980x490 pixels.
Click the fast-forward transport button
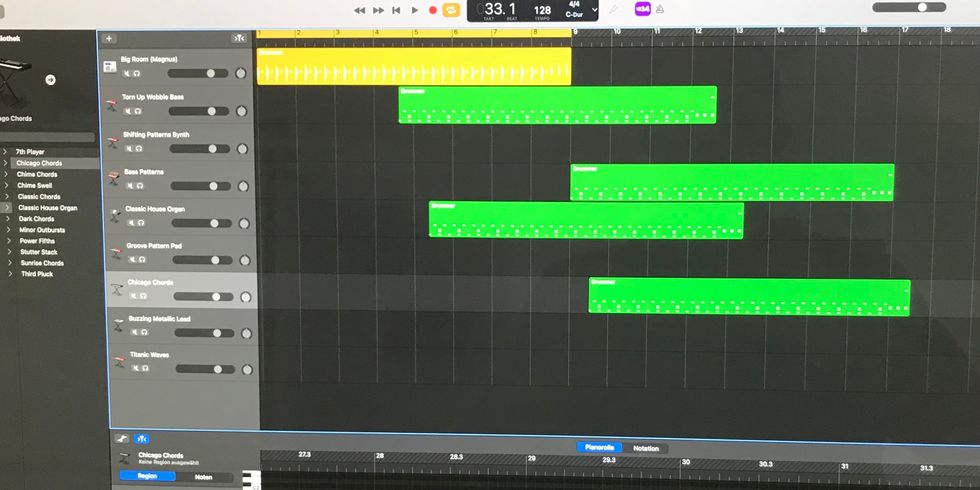(378, 10)
